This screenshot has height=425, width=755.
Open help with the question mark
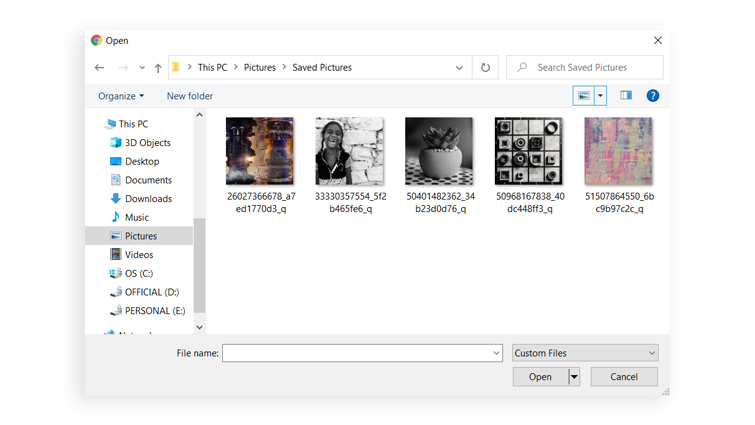point(652,95)
